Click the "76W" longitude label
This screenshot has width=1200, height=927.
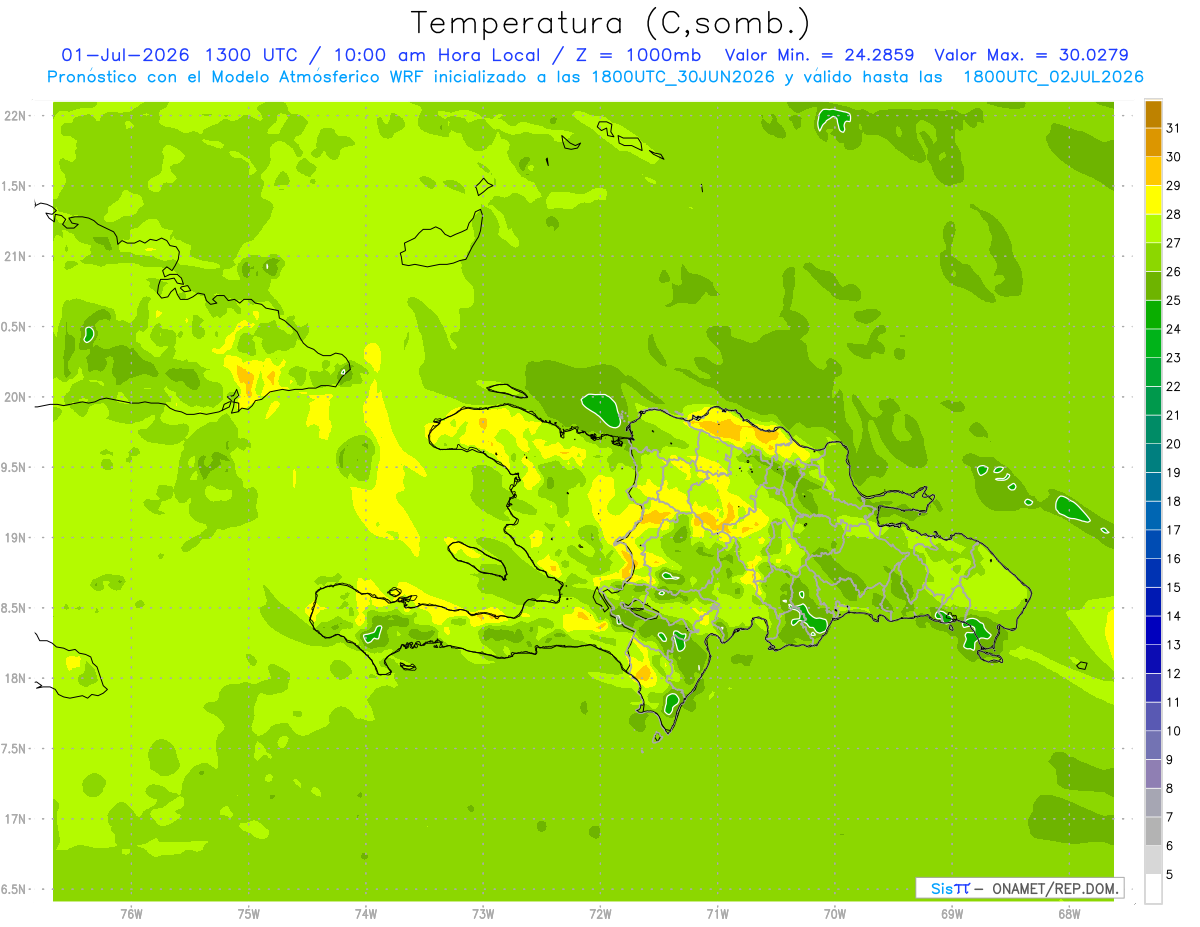pyautogui.click(x=131, y=914)
